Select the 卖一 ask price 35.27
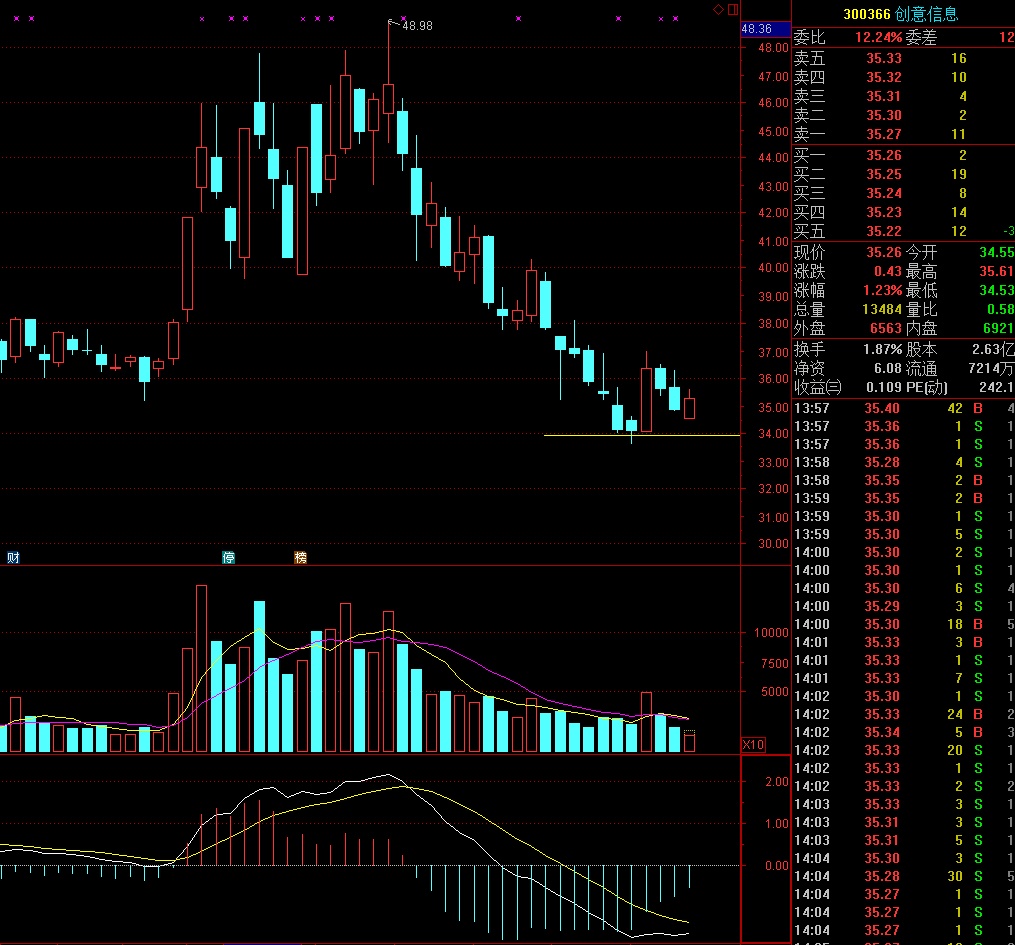 [x=883, y=134]
